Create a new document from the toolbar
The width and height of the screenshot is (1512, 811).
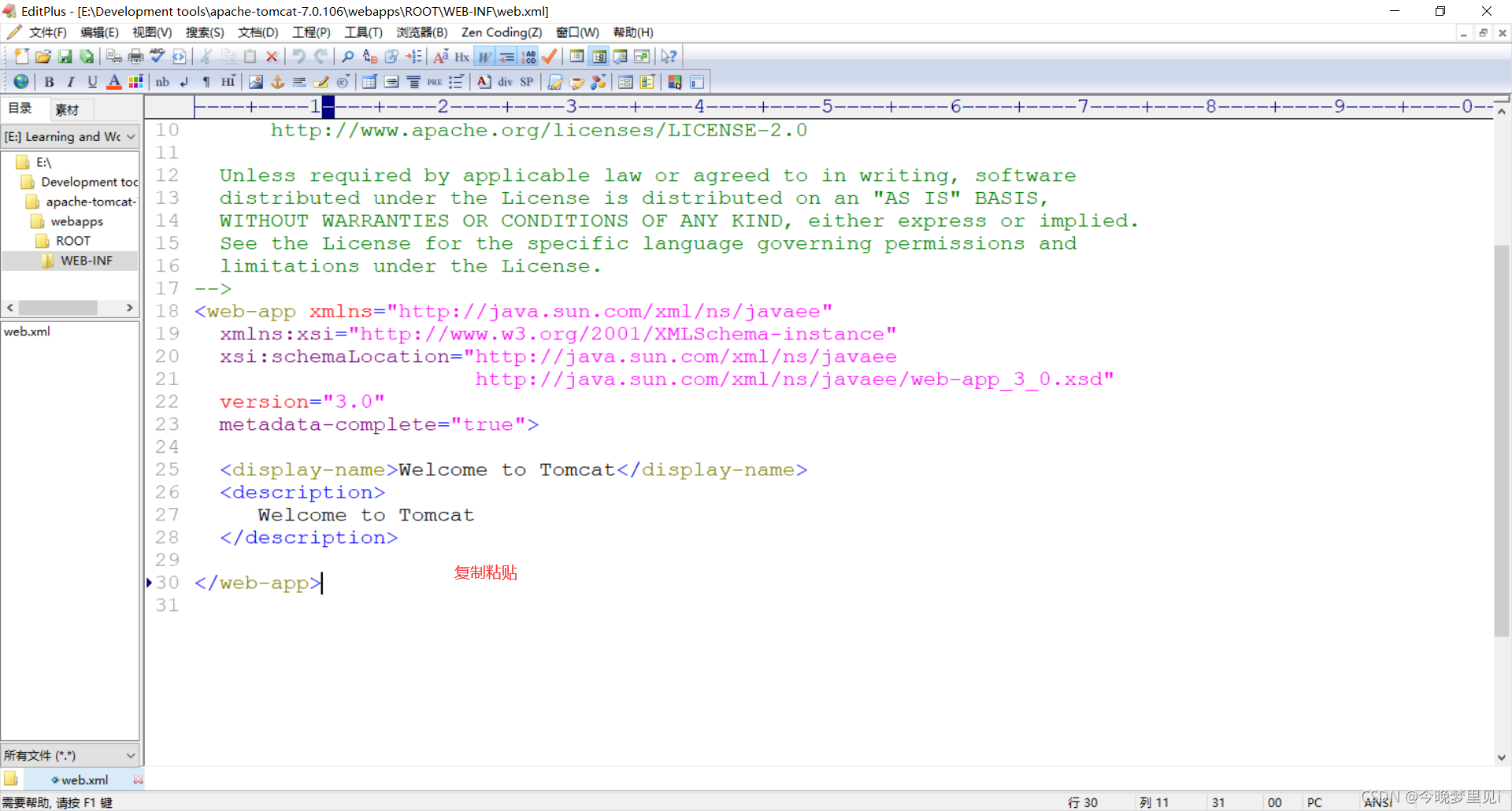pos(21,57)
